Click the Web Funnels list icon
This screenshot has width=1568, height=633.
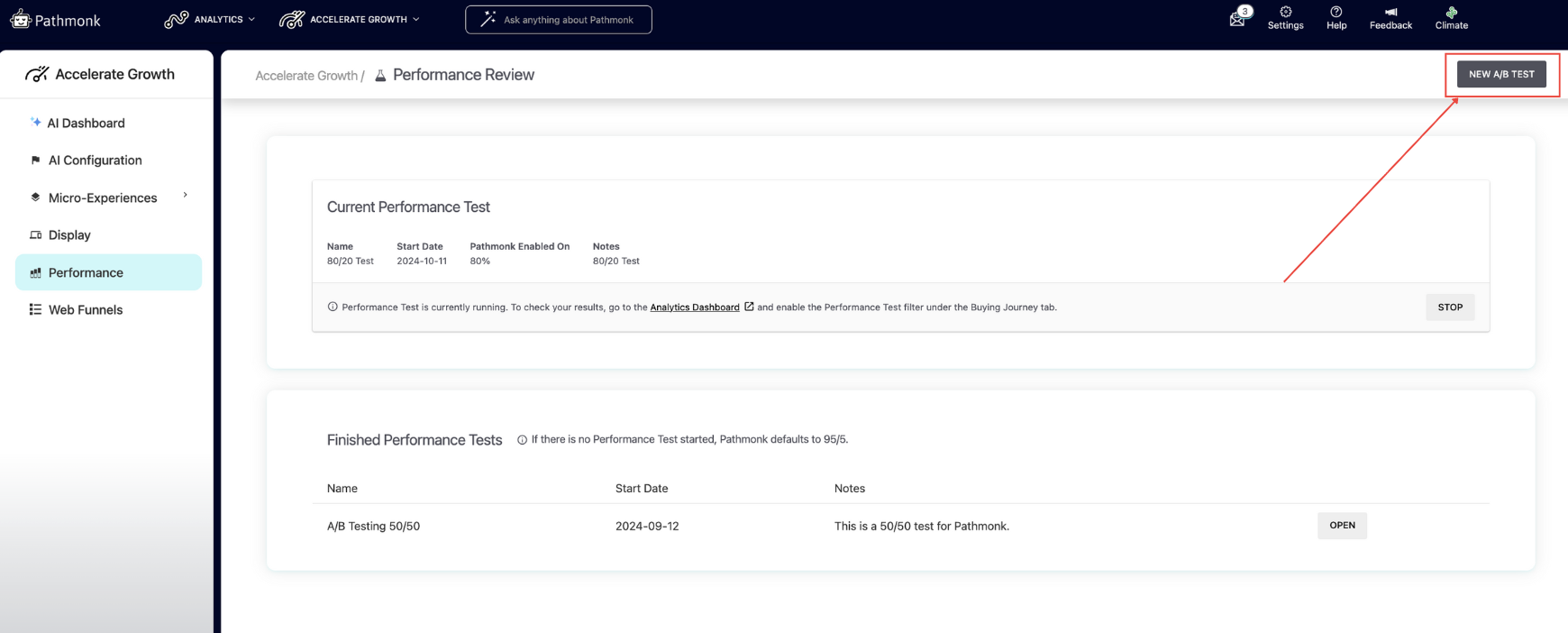pyautogui.click(x=35, y=309)
